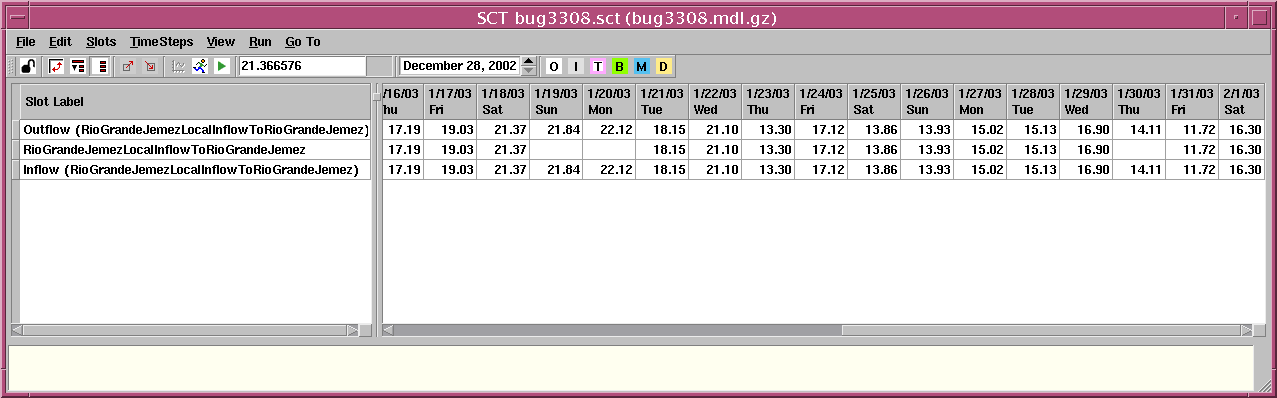Click the data table scrollbar right arrow
Viewport: 1277px width, 398px height.
[x=1246, y=329]
